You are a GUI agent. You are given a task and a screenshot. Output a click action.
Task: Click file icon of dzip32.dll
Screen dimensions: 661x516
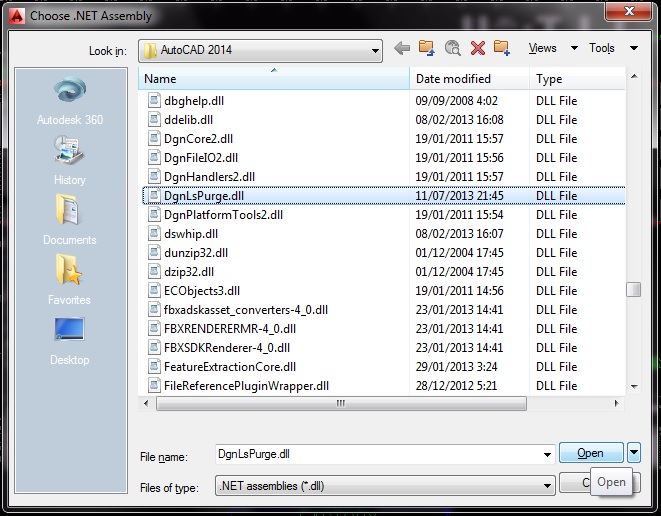click(x=154, y=271)
